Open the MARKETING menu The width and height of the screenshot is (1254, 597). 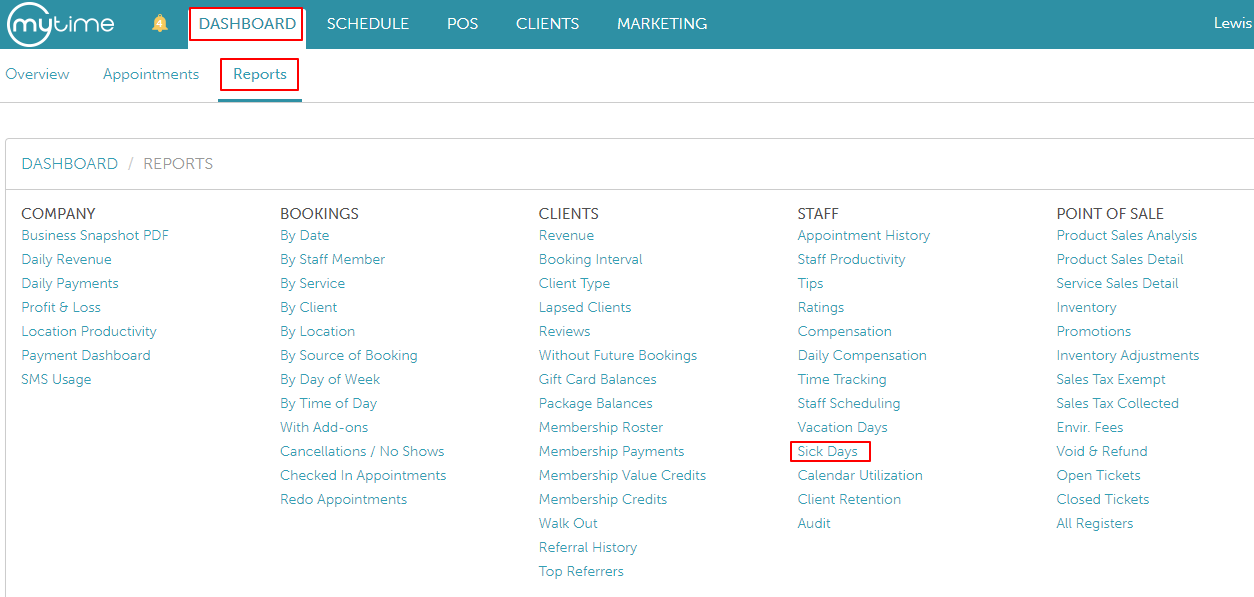[x=662, y=24]
